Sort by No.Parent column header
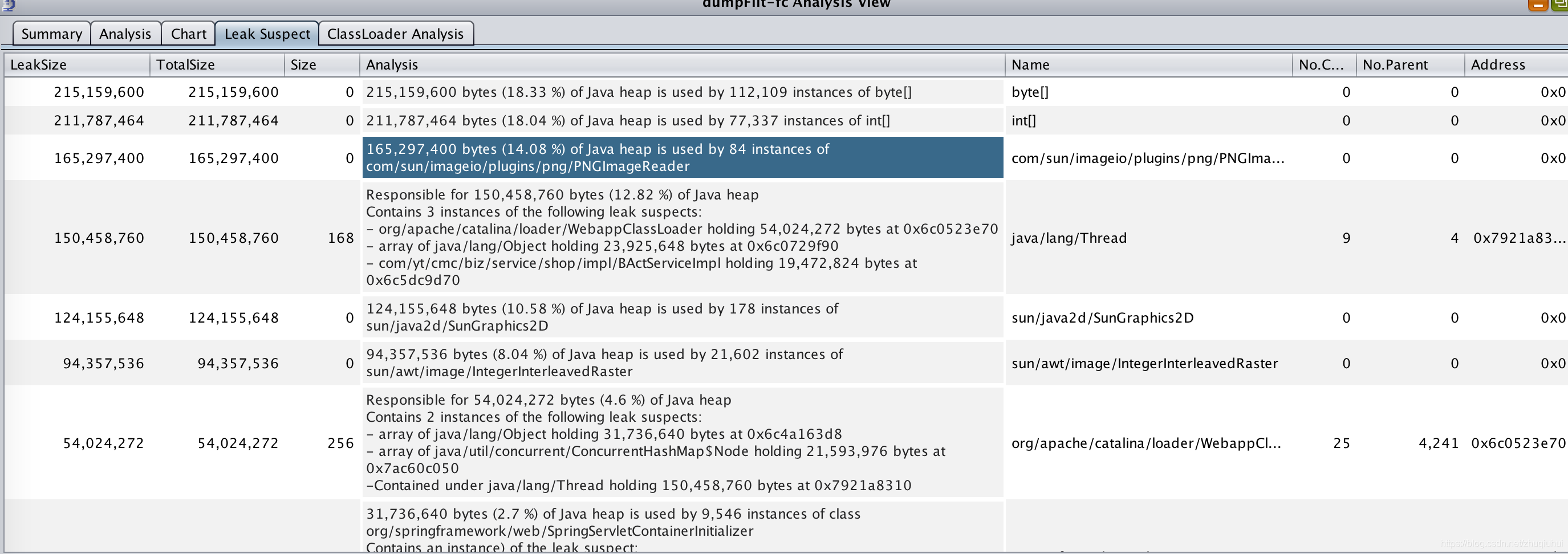1568x554 pixels. tap(1411, 64)
